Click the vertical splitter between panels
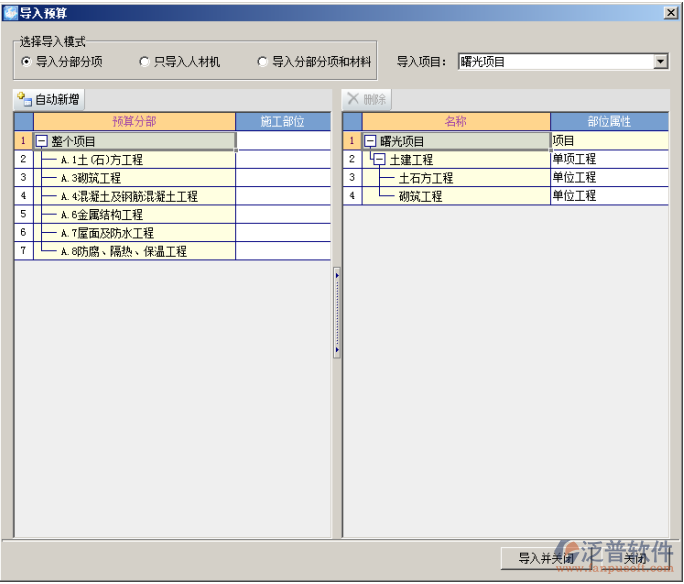The image size is (684, 584). click(337, 312)
